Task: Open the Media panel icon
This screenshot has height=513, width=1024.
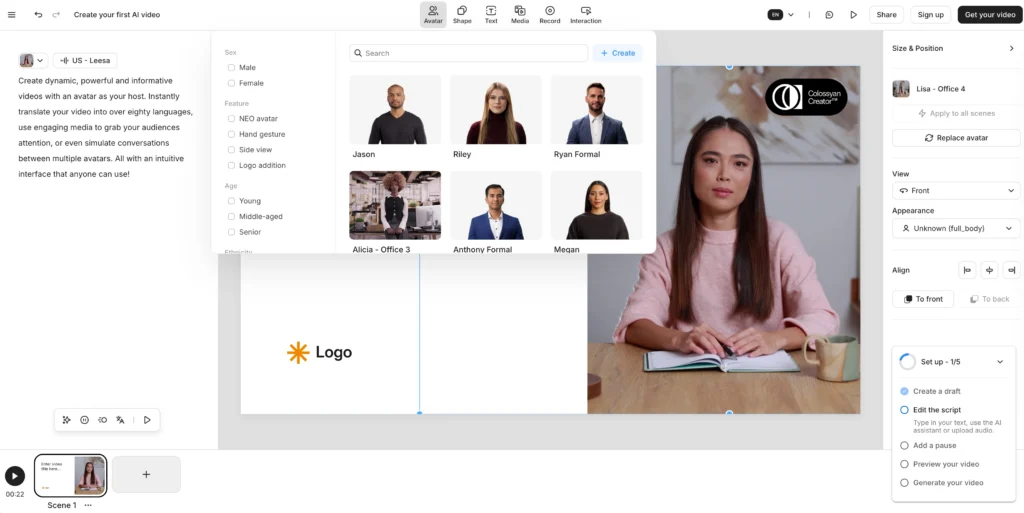Action: coord(520,14)
